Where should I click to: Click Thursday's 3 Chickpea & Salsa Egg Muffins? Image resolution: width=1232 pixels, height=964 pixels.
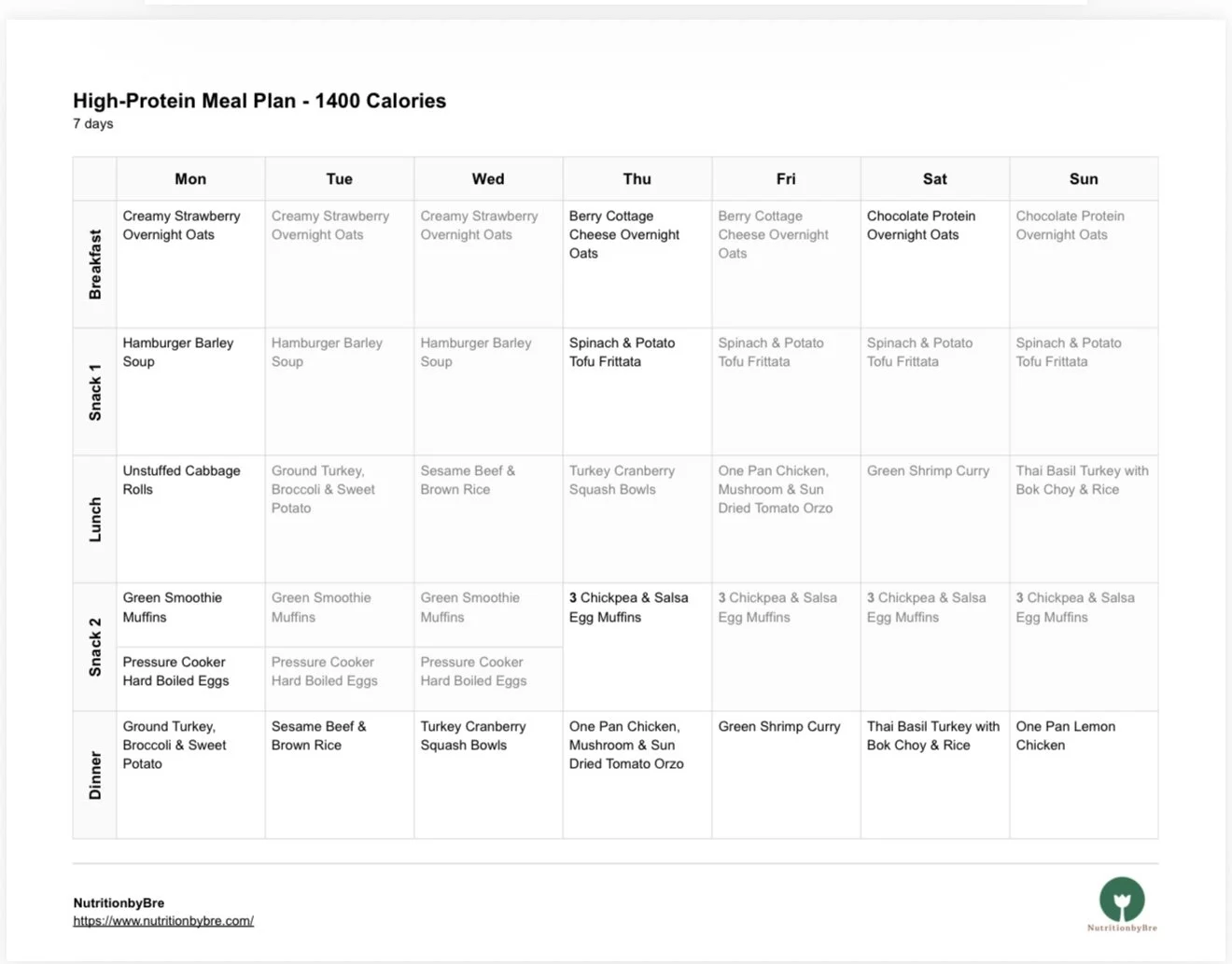click(x=628, y=607)
